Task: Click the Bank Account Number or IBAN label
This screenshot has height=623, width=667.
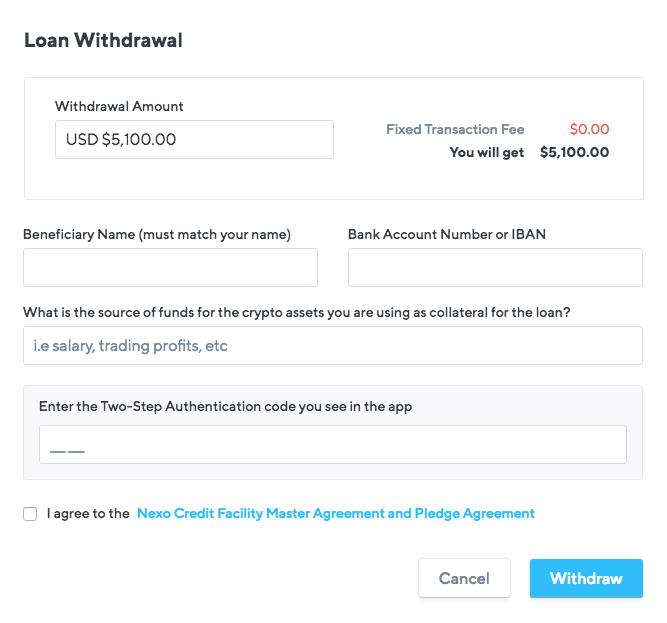Action: coord(447,234)
